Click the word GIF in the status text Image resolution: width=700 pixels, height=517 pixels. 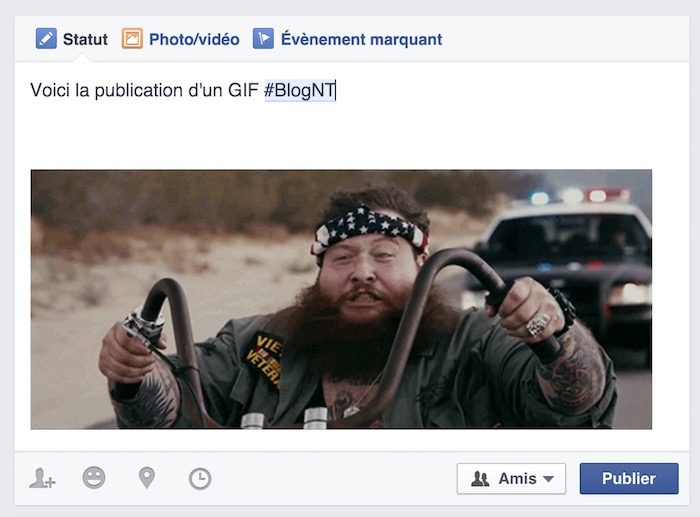pos(243,90)
